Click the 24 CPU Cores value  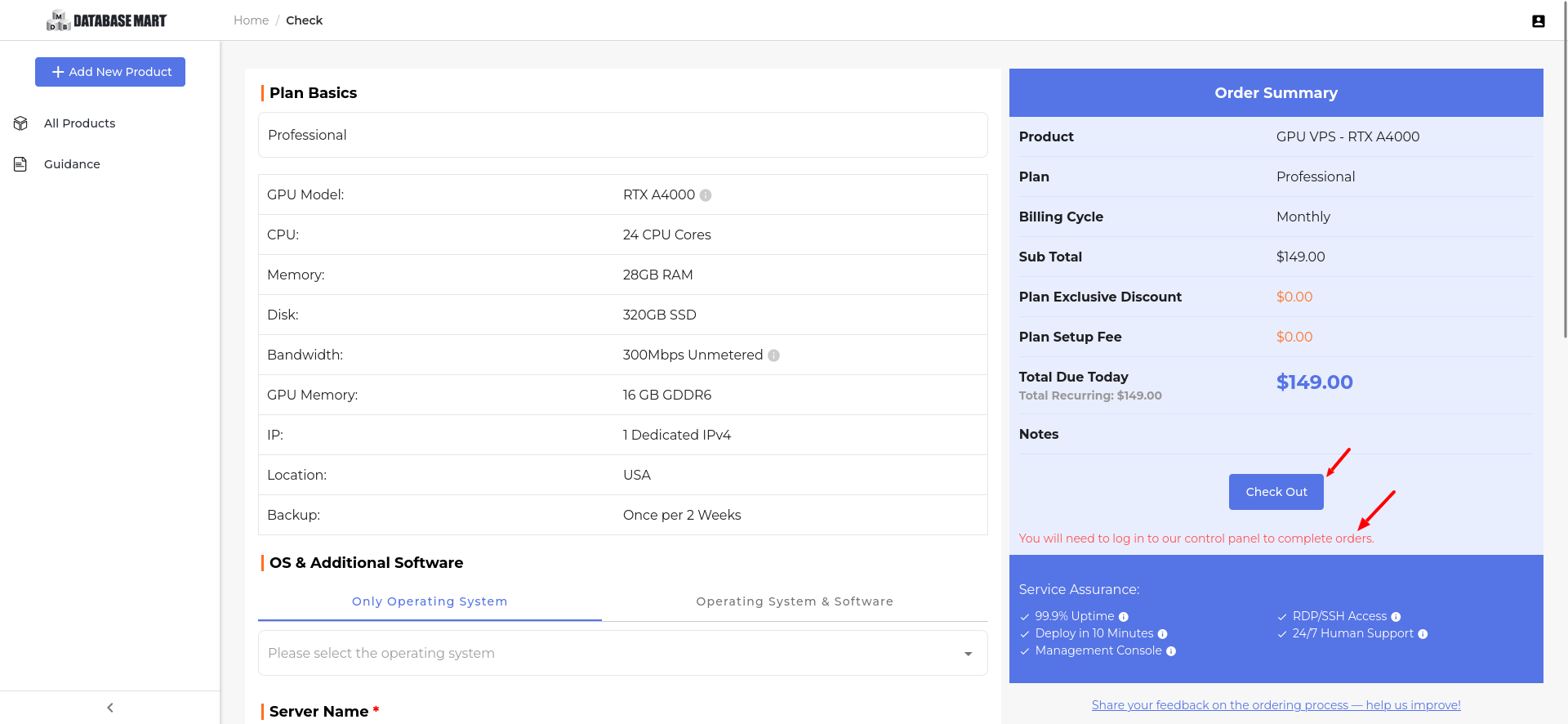point(666,235)
